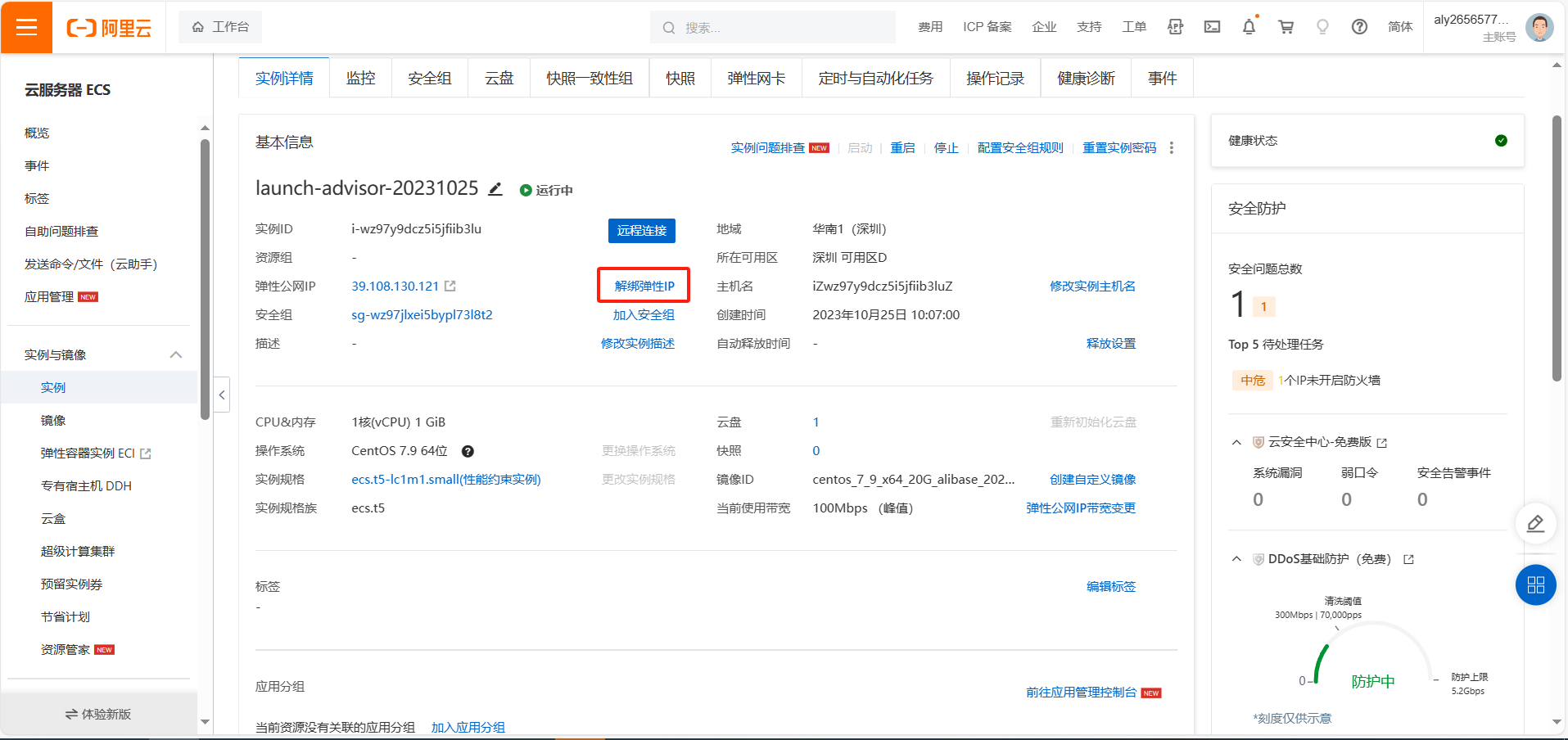
Task: Click the Alibaba Cloud logo
Action: coord(109,28)
